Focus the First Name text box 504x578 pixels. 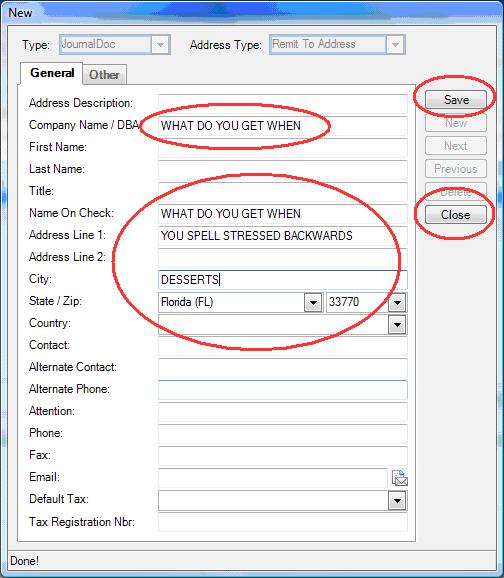(x=283, y=148)
